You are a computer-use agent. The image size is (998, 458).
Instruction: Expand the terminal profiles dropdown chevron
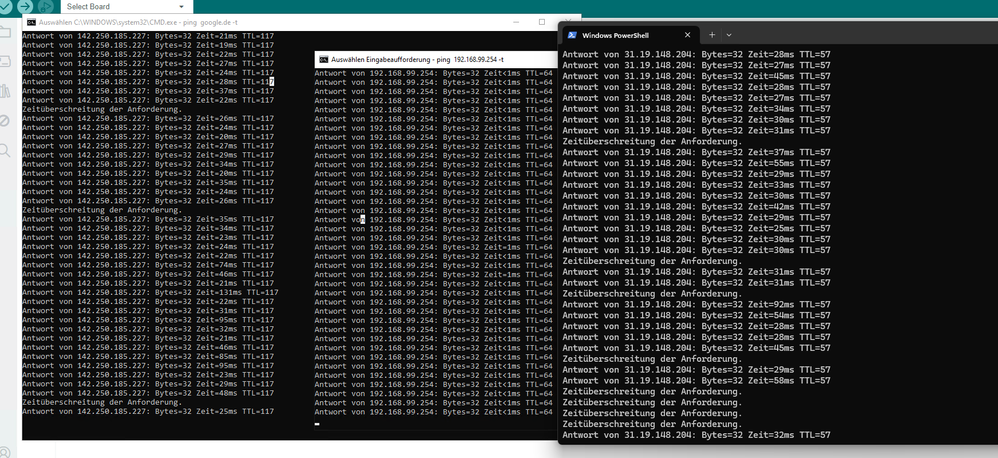[729, 35]
